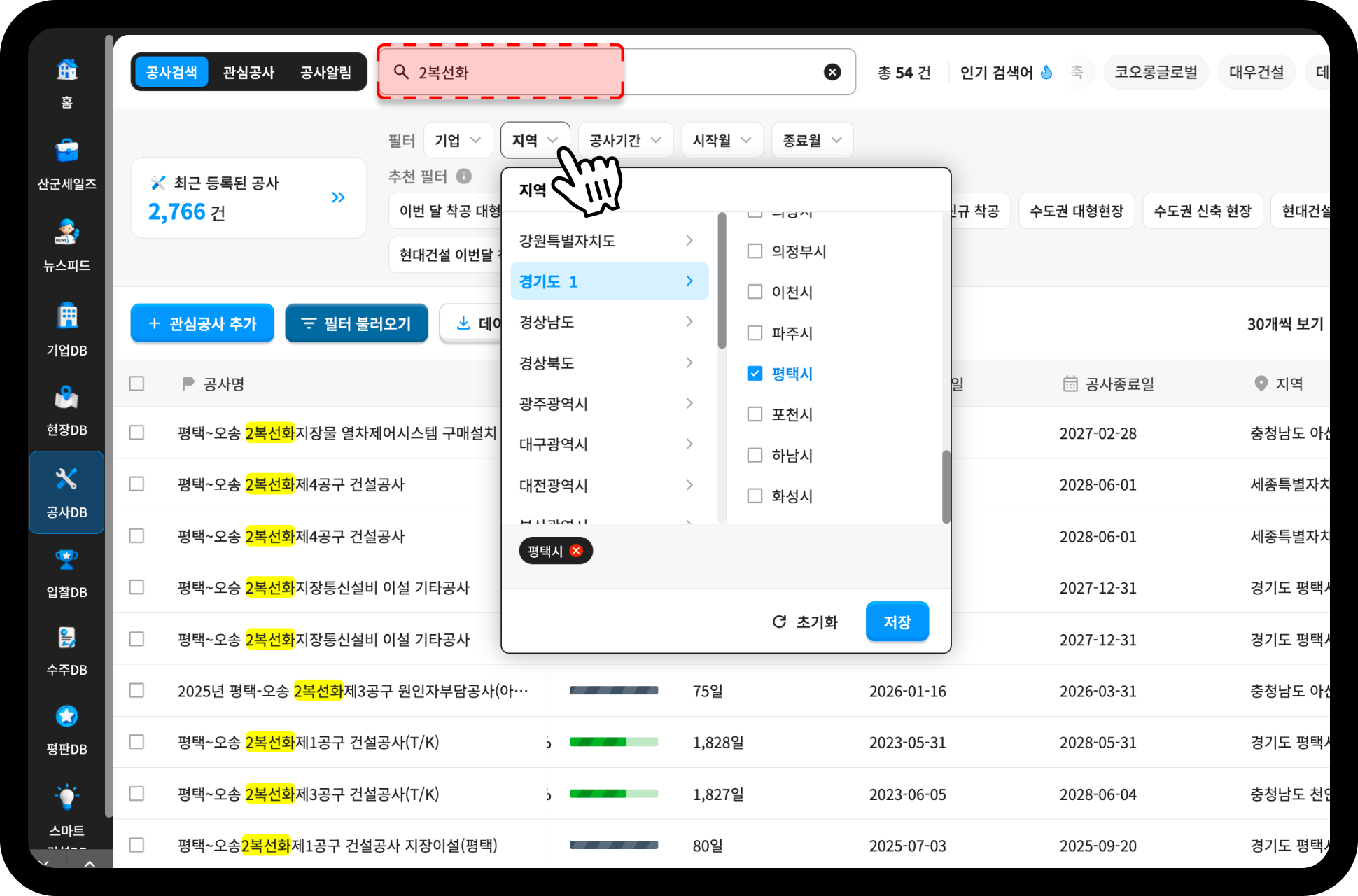The height and width of the screenshot is (896, 1358).
Task: Toggle the select-all checkbox in table header
Action: [136, 384]
